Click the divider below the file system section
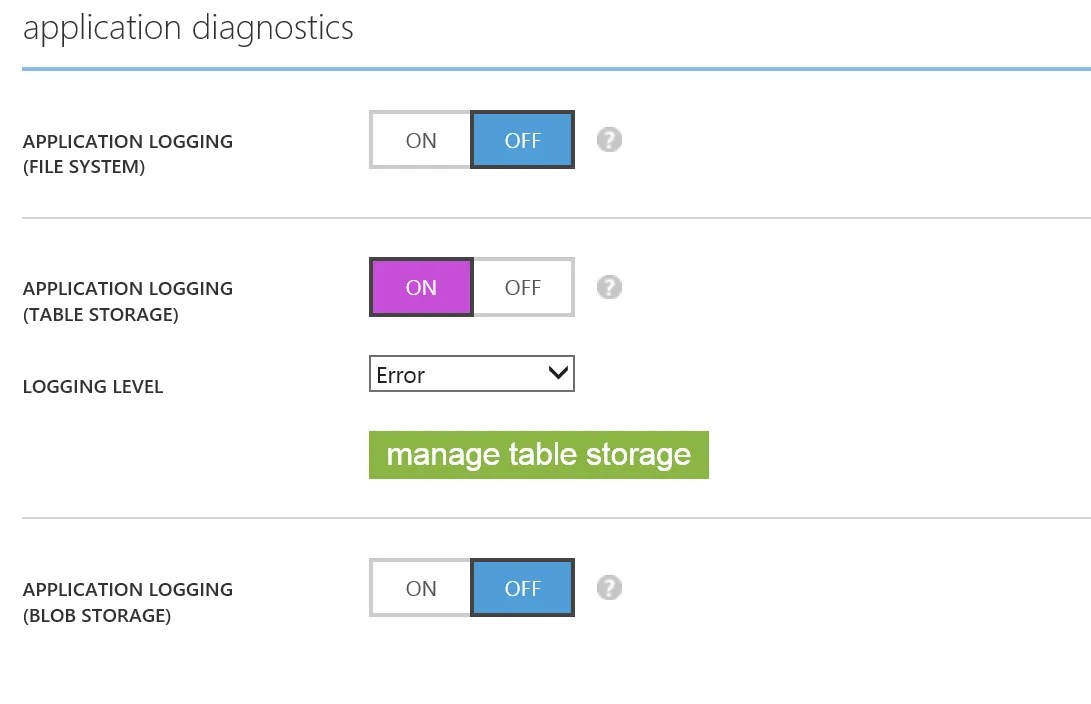The width and height of the screenshot is (1091, 704). [557, 218]
